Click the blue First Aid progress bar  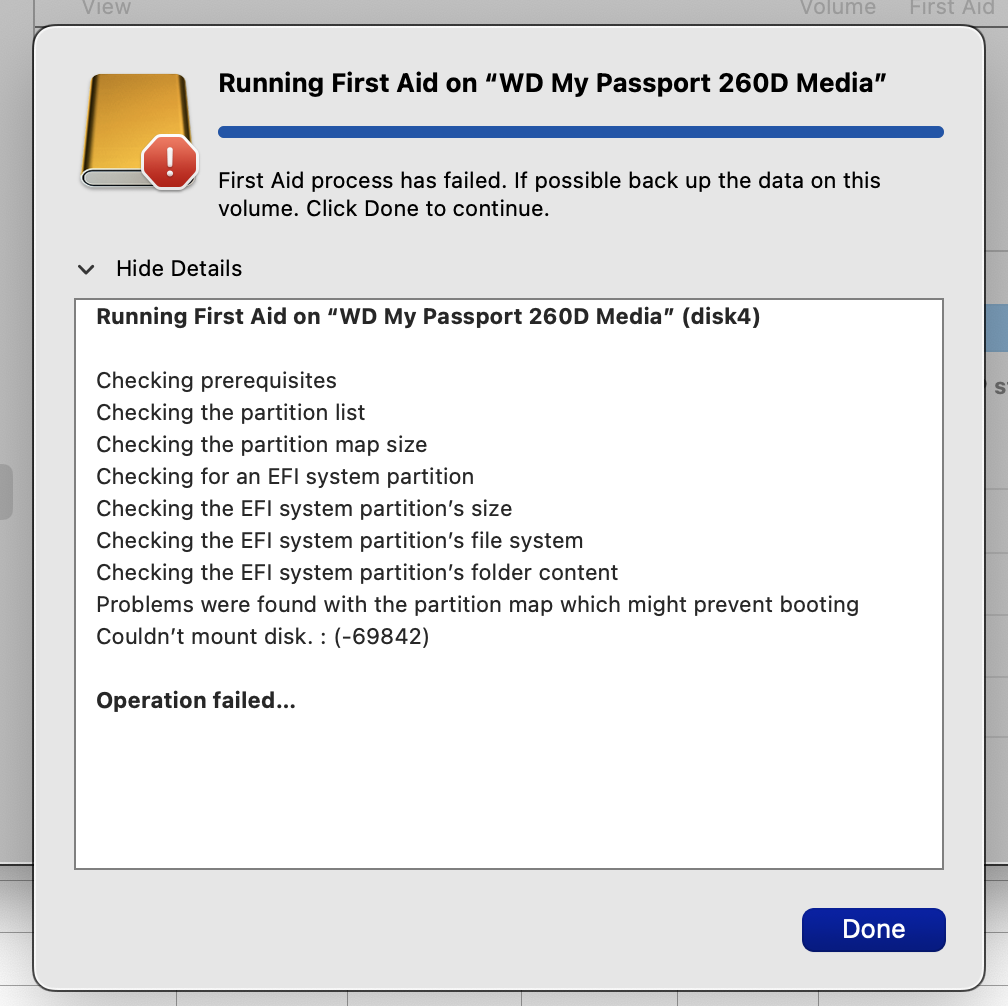(x=580, y=132)
